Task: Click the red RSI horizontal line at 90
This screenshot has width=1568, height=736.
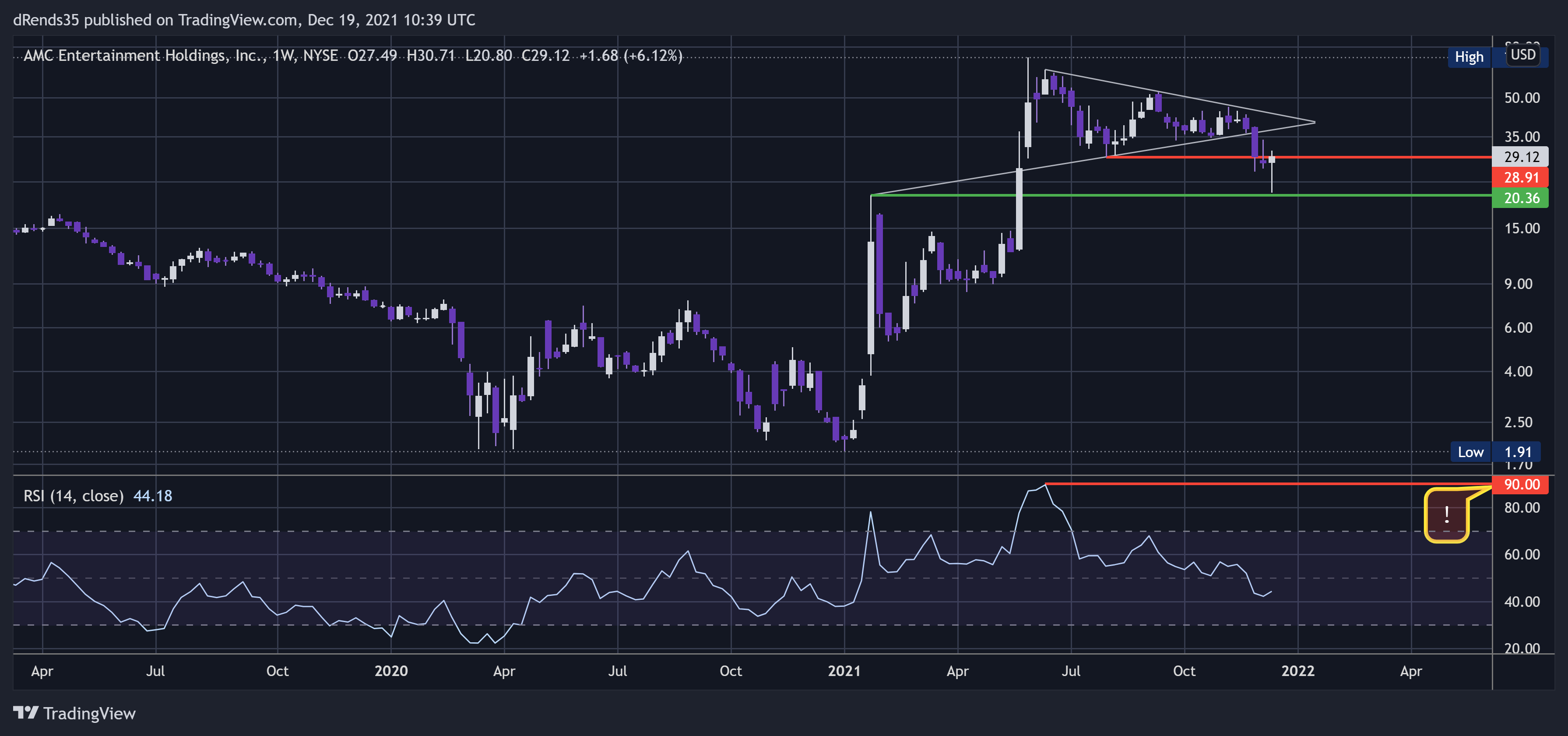Action: (1269, 484)
